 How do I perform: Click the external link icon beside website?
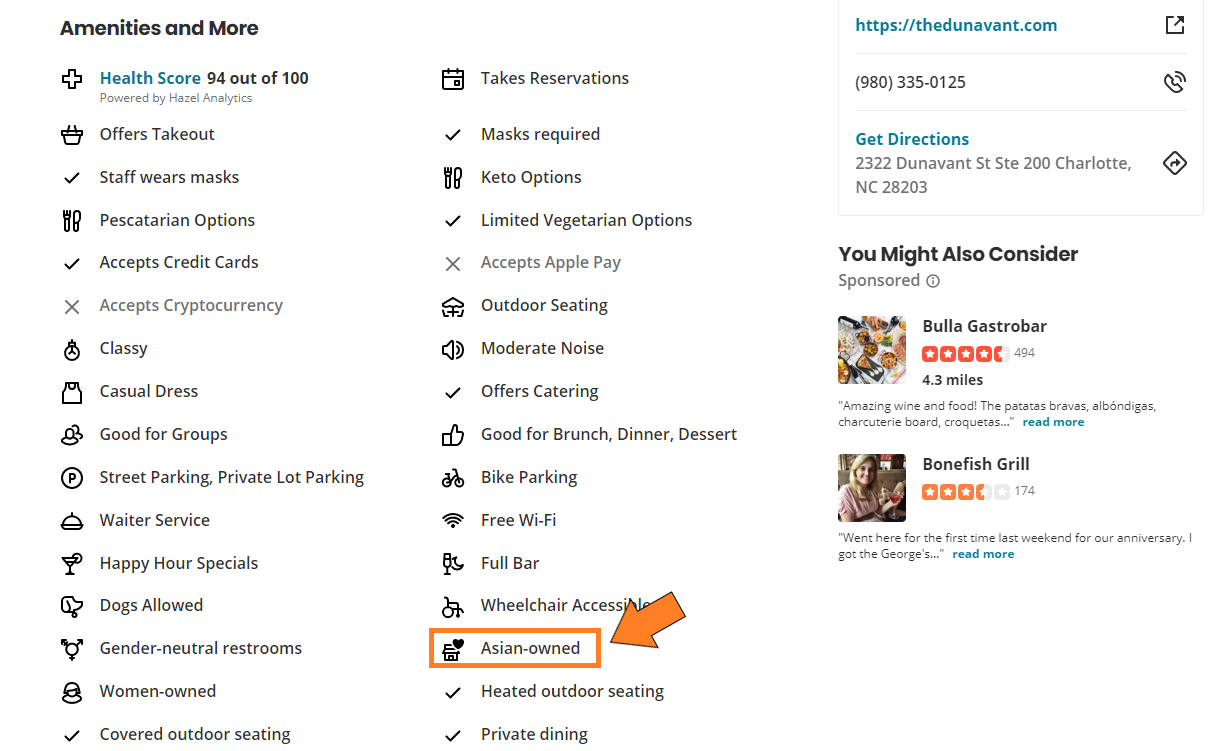tap(1175, 26)
